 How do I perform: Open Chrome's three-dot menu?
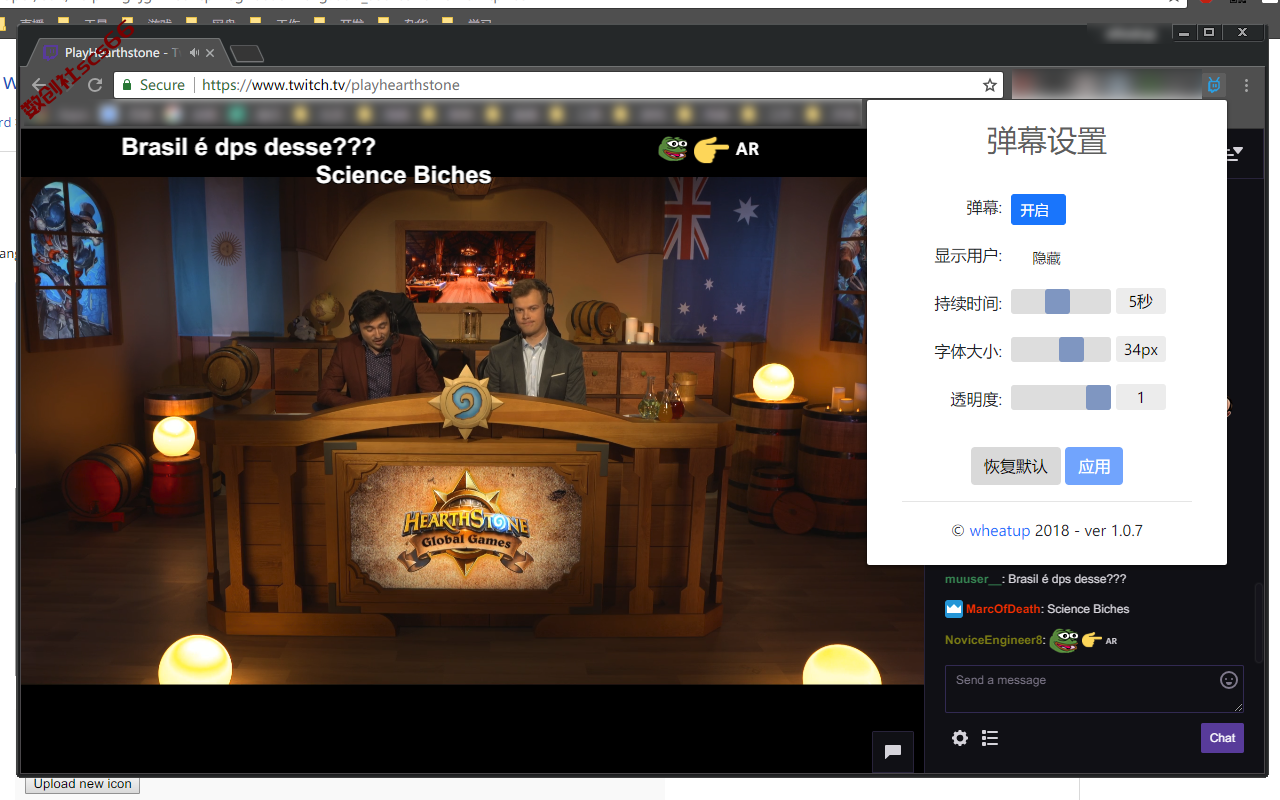(1246, 85)
